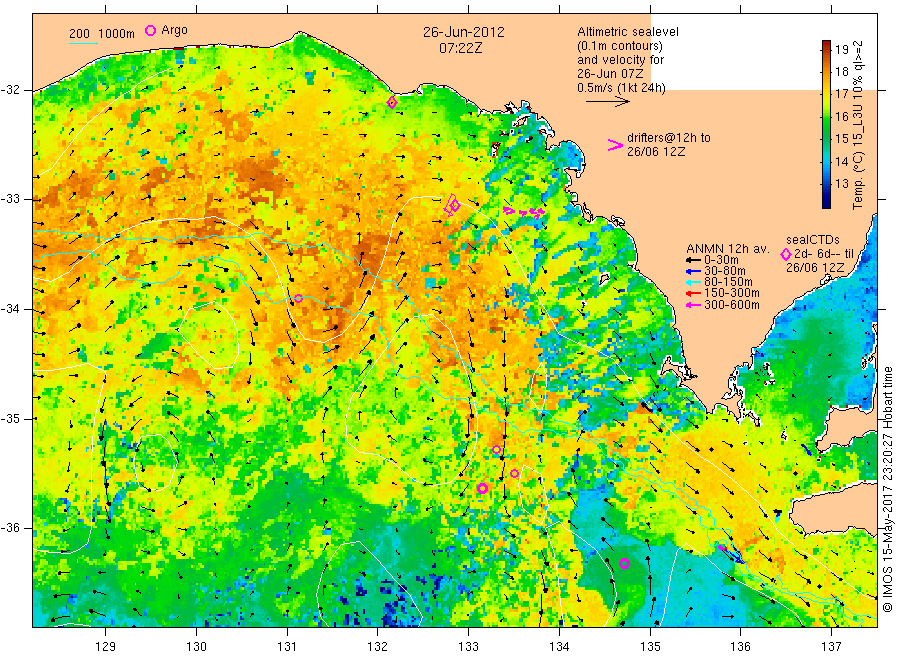Viewport: 900px width, 660px height.
Task: Click the ANMN 12h av. legend heading
Action: (x=728, y=249)
